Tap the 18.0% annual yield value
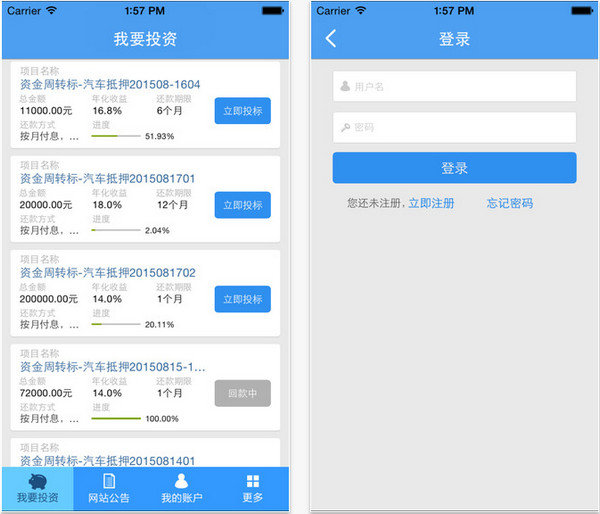The height and width of the screenshot is (514, 600). 107,205
